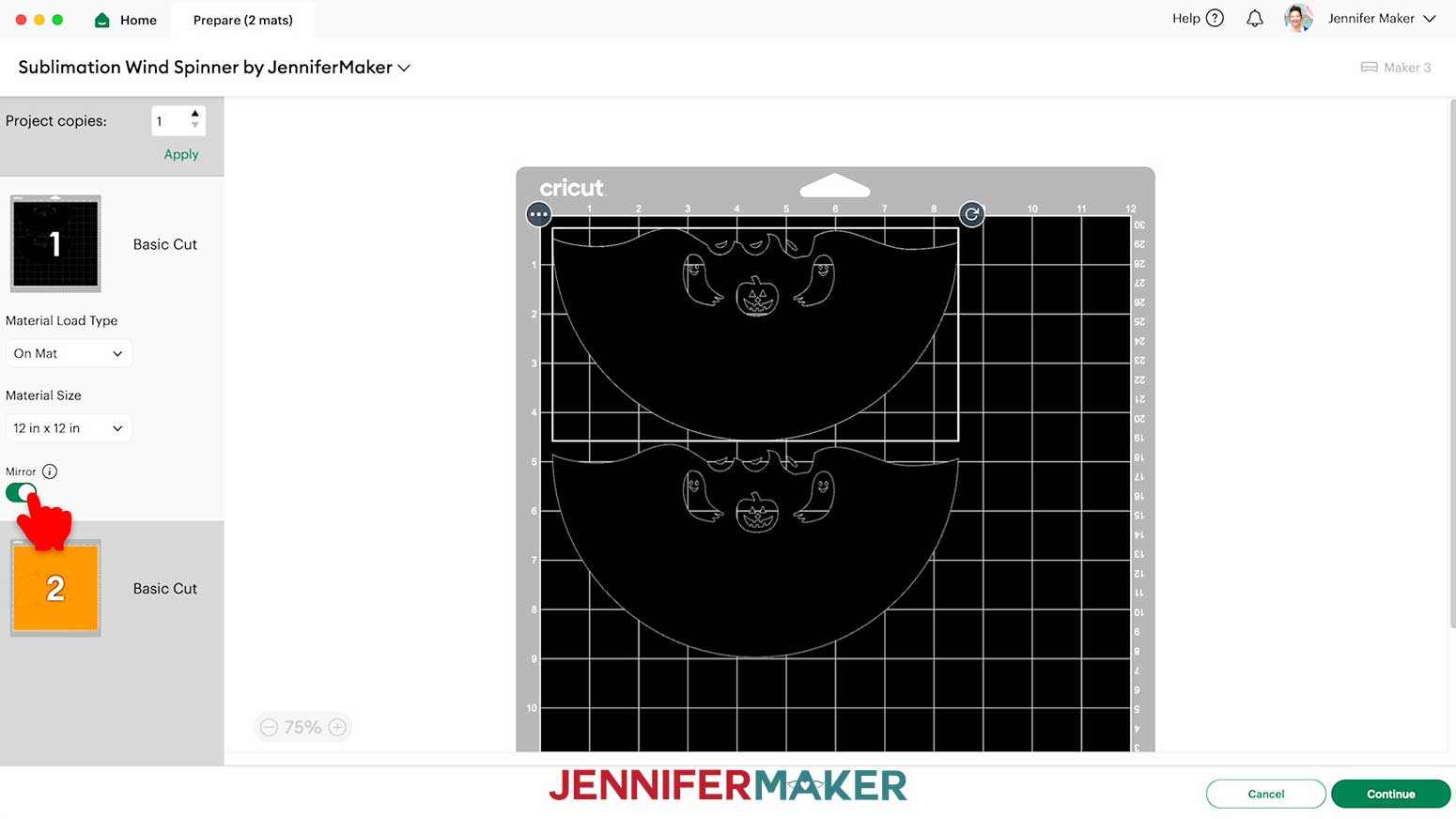The height and width of the screenshot is (819, 1456).
Task: Expand Jennifer Maker account menu chevron
Action: pos(1430,19)
